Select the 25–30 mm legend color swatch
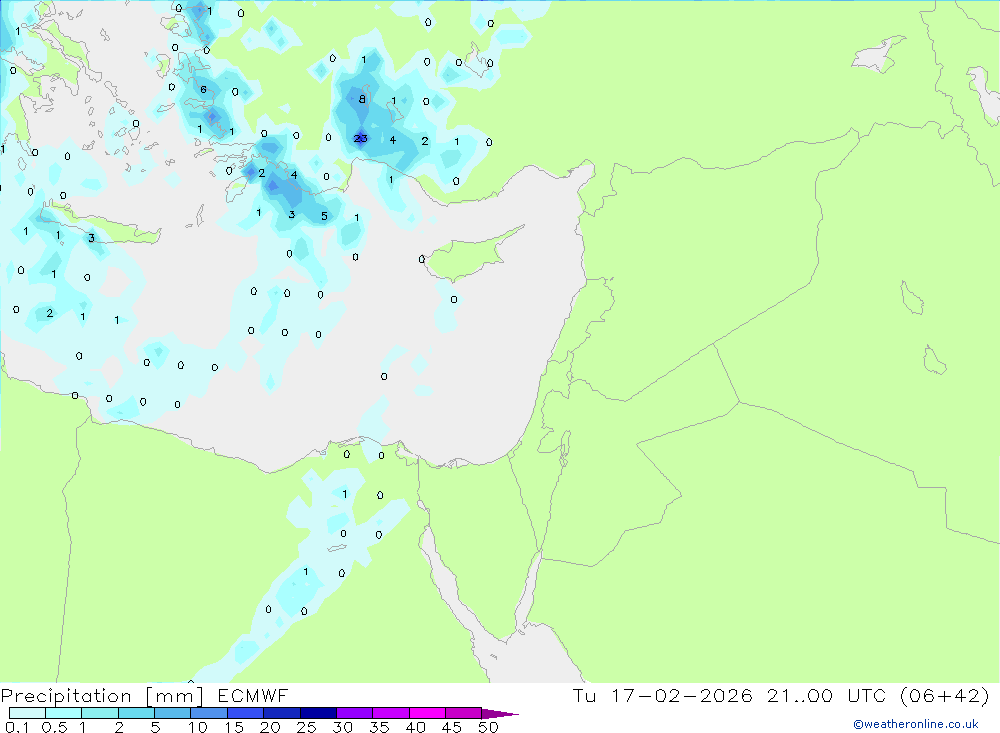Image resolution: width=1000 pixels, height=733 pixels. click(318, 713)
